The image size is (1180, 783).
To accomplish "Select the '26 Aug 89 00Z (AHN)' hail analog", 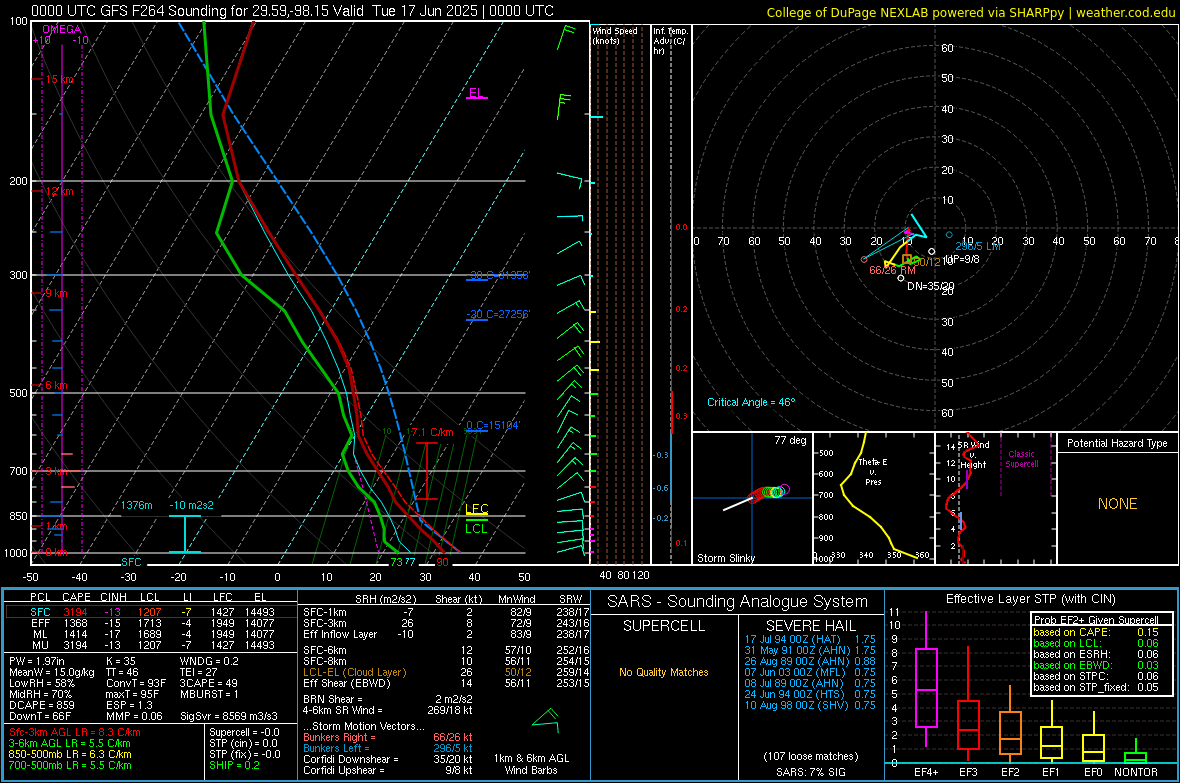I will pos(810,661).
